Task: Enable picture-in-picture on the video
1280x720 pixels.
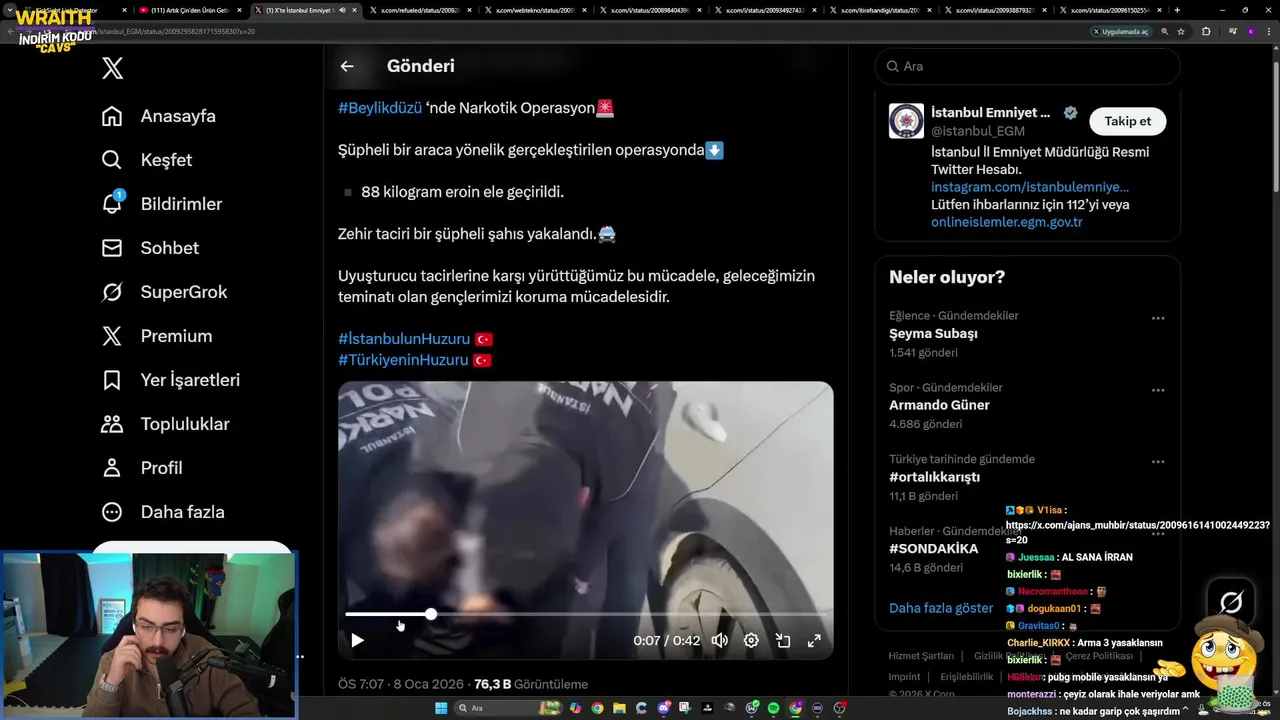Action: click(783, 640)
